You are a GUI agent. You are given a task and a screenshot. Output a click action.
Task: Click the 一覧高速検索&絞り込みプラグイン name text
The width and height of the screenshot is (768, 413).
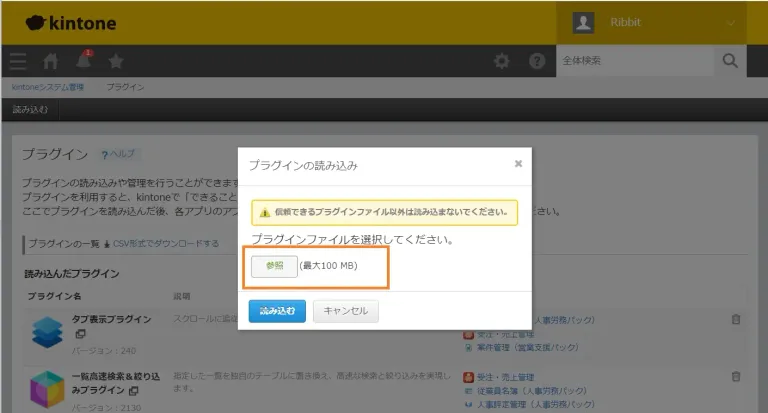point(116,383)
